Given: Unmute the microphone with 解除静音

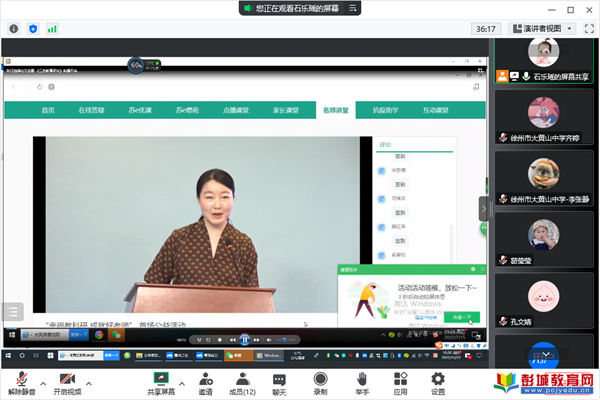Looking at the screenshot, I should click(x=22, y=383).
